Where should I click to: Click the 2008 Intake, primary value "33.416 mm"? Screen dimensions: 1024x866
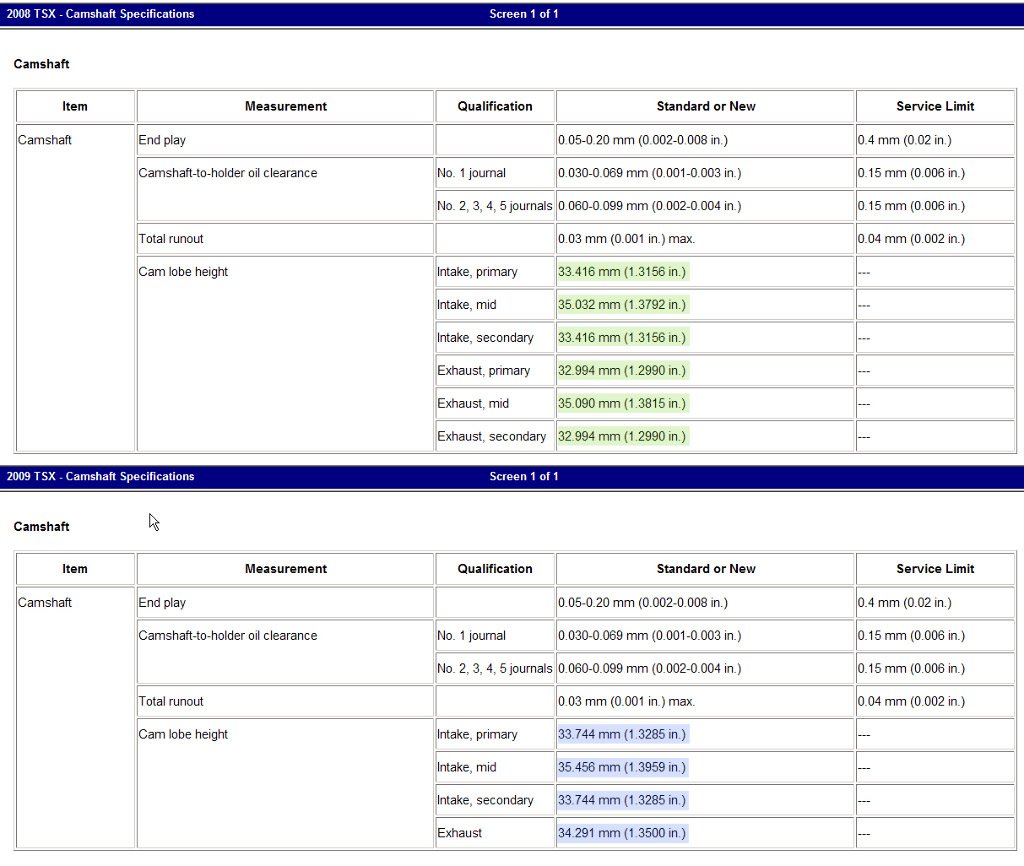click(x=622, y=272)
